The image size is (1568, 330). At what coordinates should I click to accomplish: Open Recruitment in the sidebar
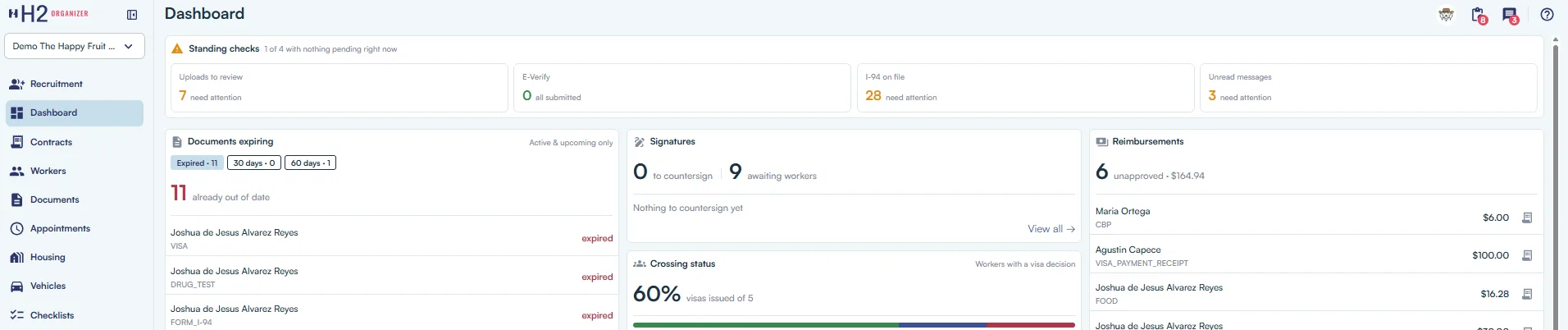(x=75, y=84)
